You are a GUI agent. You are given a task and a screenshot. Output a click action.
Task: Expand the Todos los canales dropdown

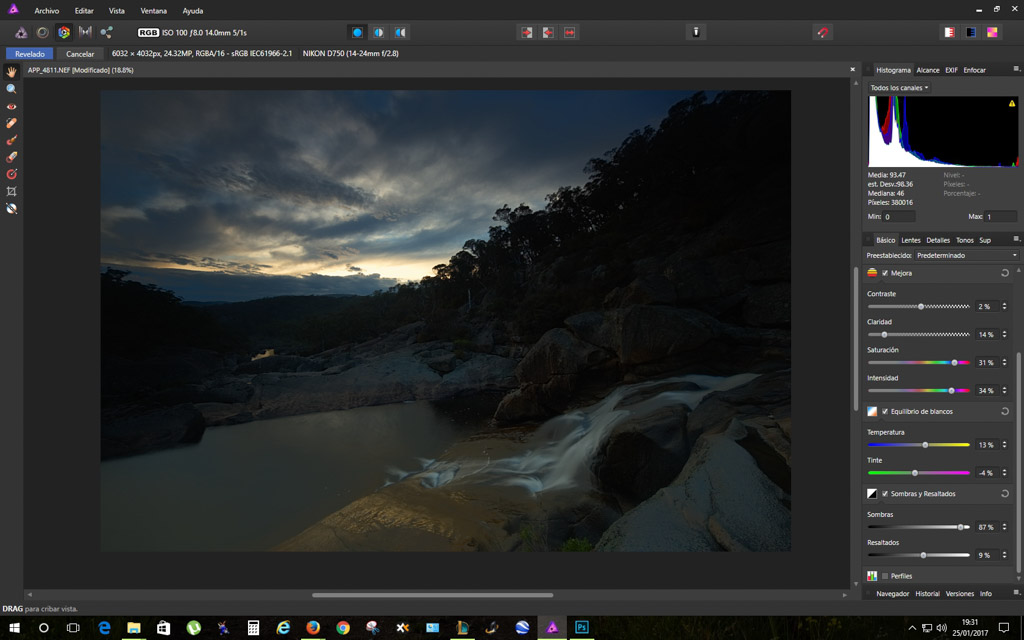pyautogui.click(x=899, y=88)
